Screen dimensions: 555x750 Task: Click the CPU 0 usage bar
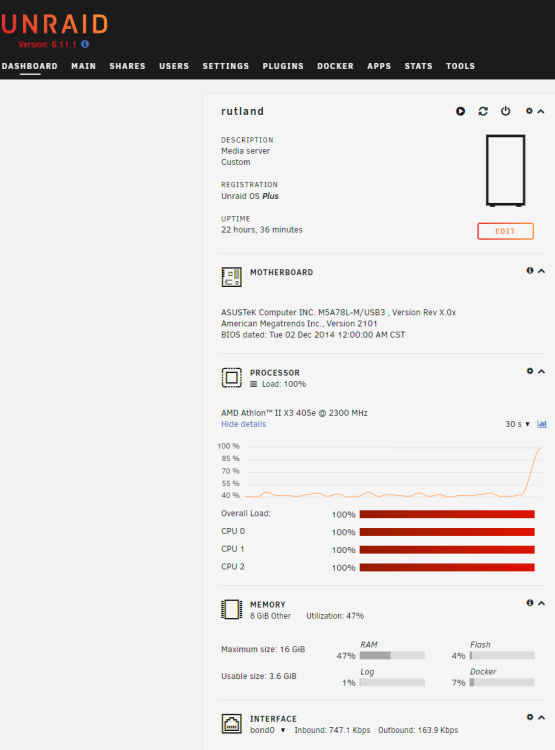(447, 532)
